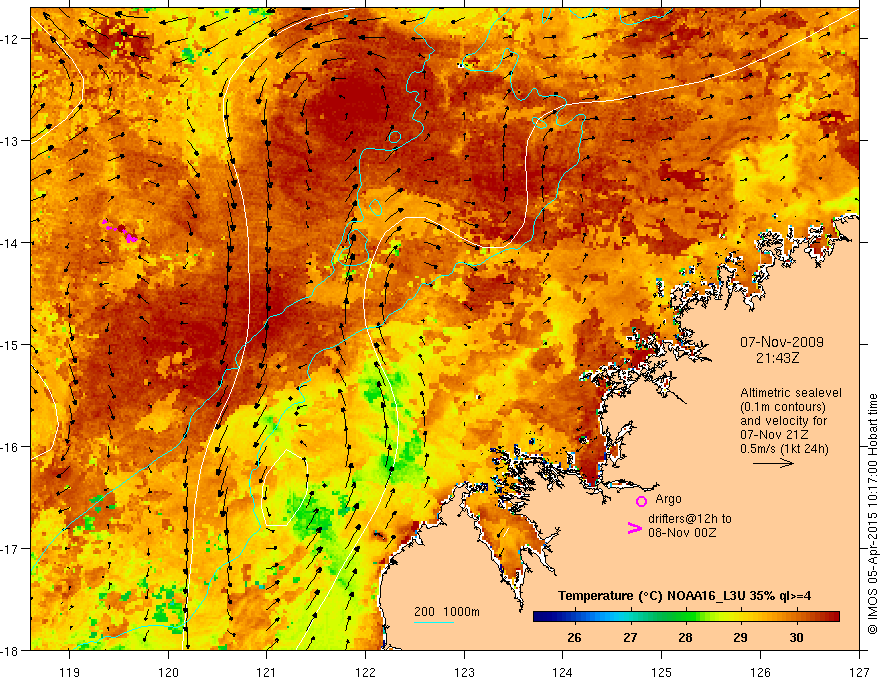Image resolution: width=880 pixels, height=680 pixels.
Task: Click the "200 1000m" depth label
Action: point(447,612)
